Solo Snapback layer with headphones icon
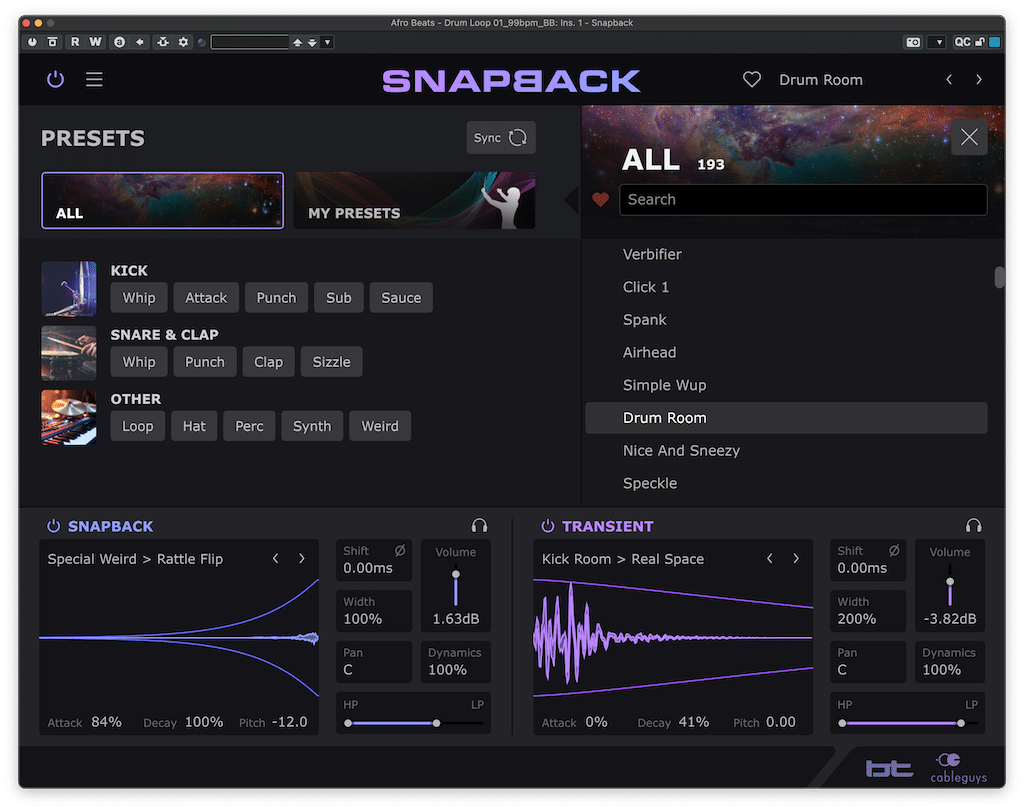 tap(479, 526)
